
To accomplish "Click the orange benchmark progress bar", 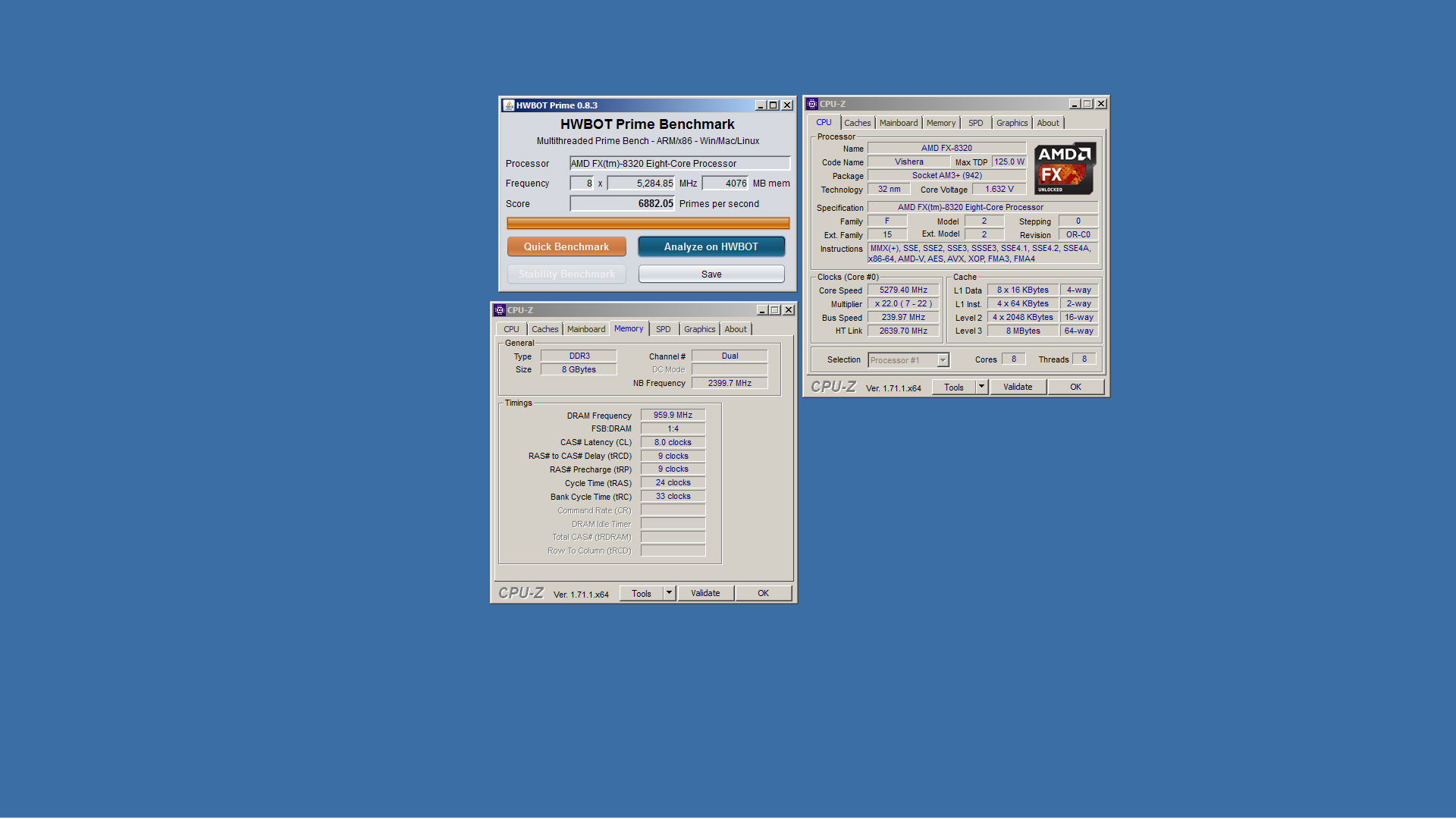I will tap(648, 223).
